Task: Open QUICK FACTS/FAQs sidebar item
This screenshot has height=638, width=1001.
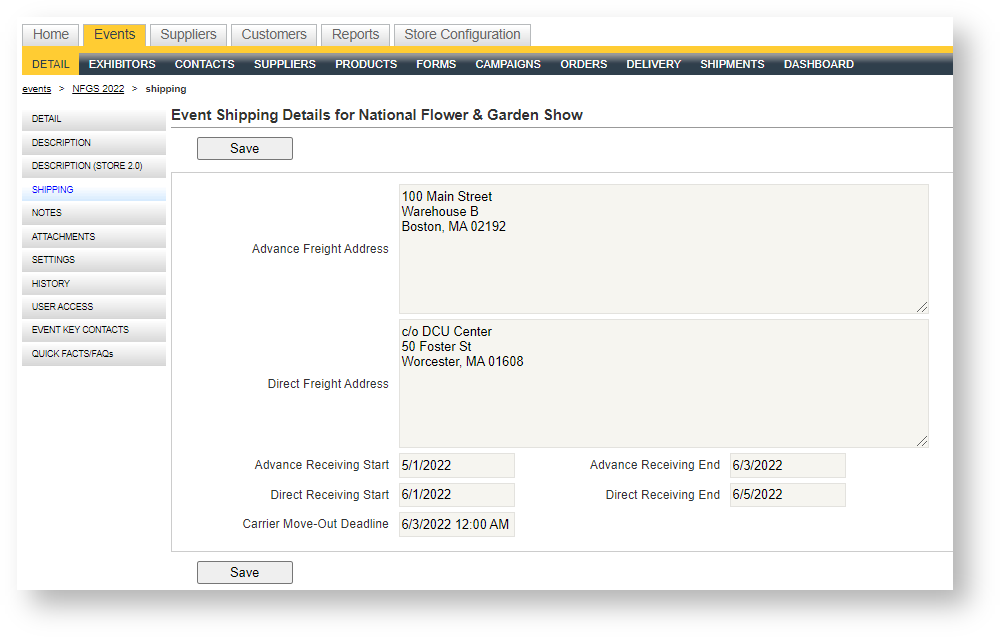Action: click(x=94, y=354)
